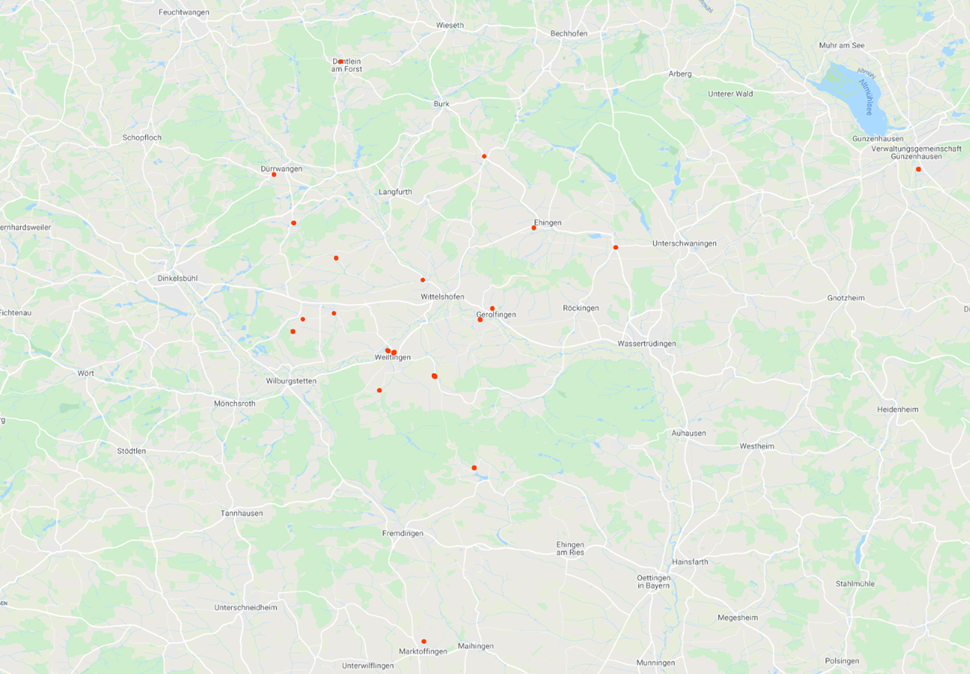Click the red marker at Marktoffingen
The width and height of the screenshot is (970, 674).
pyautogui.click(x=424, y=641)
